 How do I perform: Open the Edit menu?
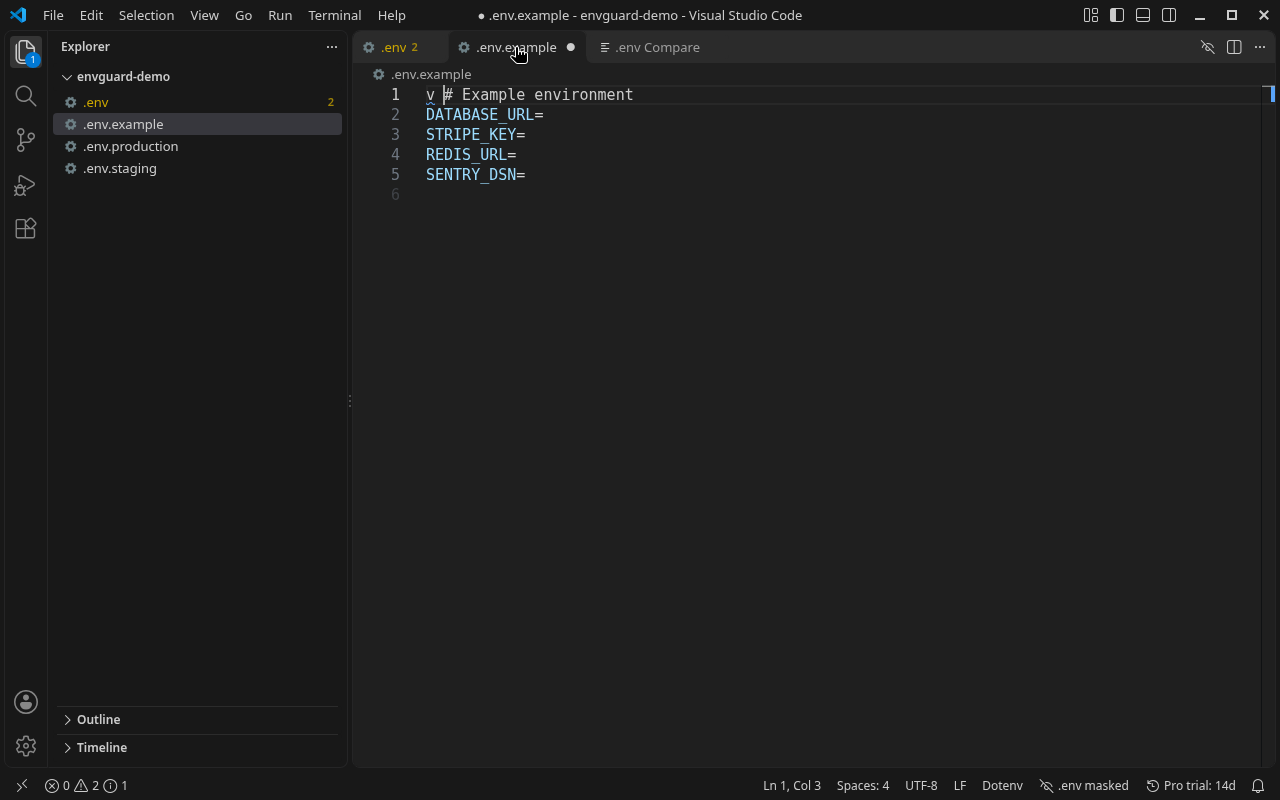[91, 15]
